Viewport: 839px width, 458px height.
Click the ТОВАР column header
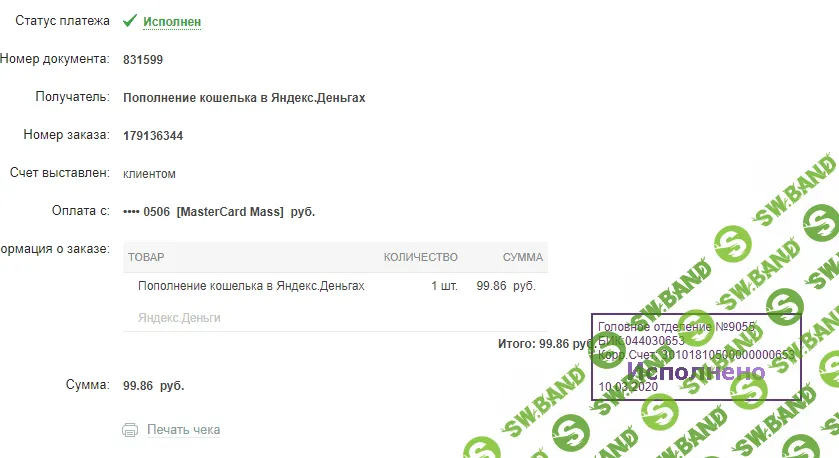146,257
